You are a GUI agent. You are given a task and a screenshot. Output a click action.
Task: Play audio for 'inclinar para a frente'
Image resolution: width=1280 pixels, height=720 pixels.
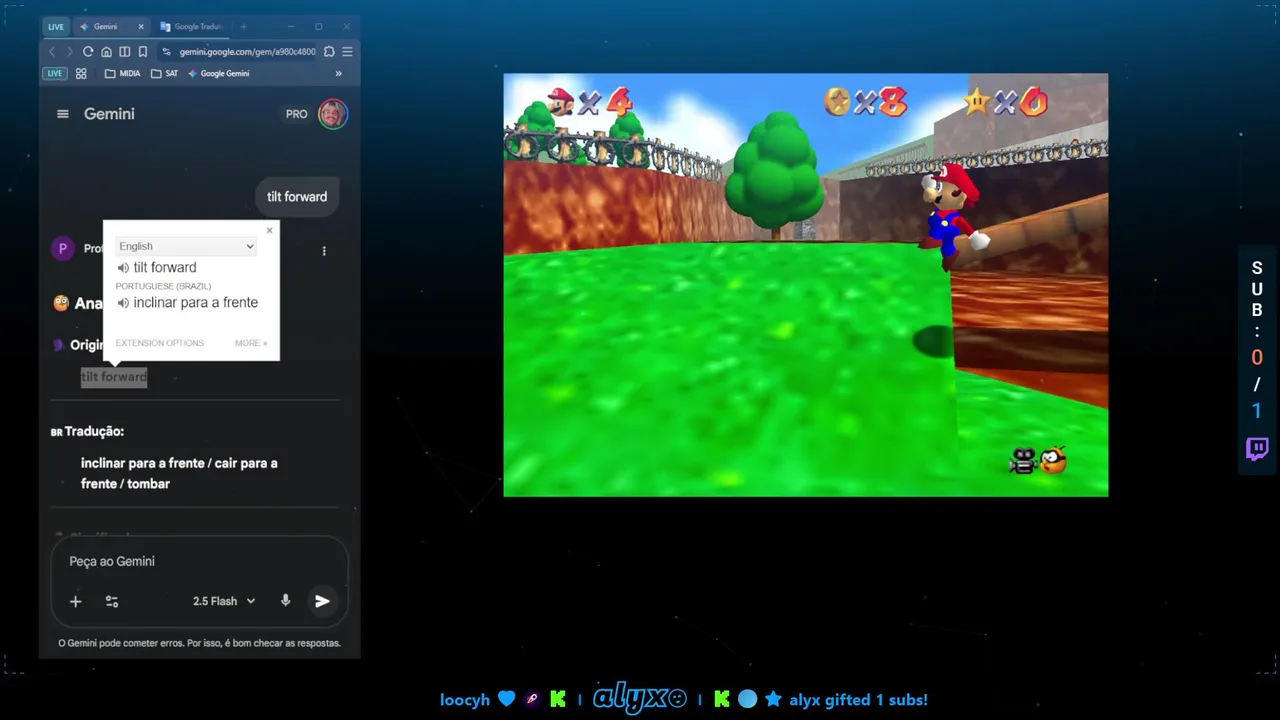point(123,303)
